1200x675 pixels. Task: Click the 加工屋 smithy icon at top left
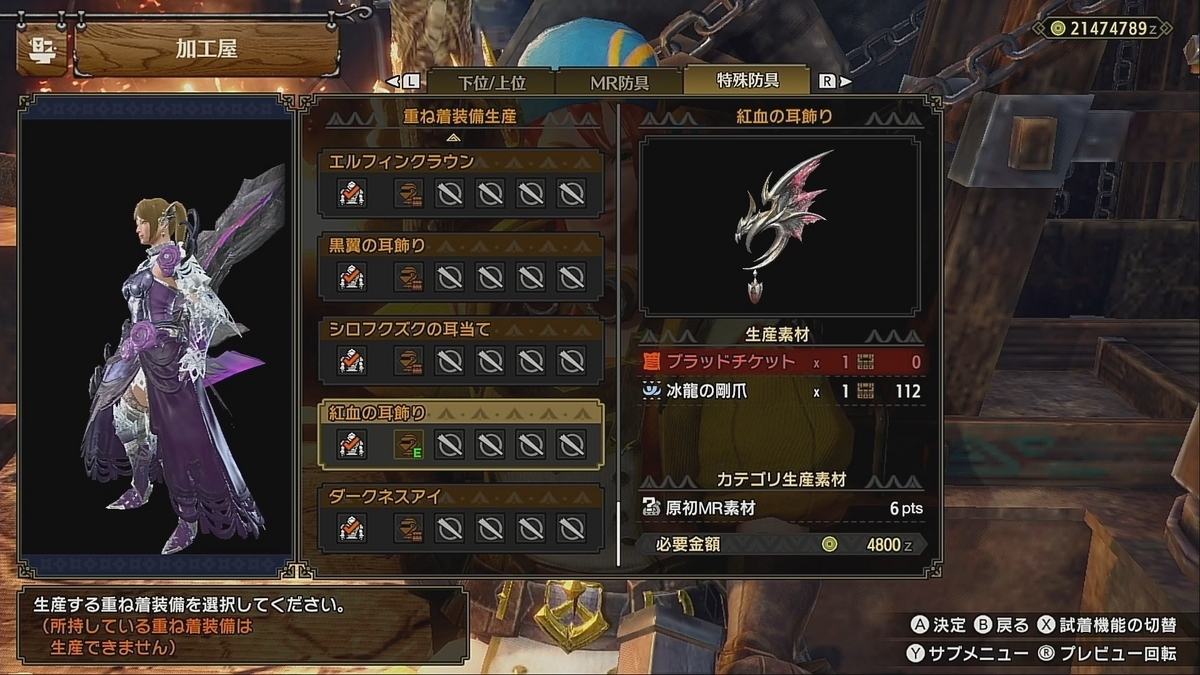click(x=41, y=50)
